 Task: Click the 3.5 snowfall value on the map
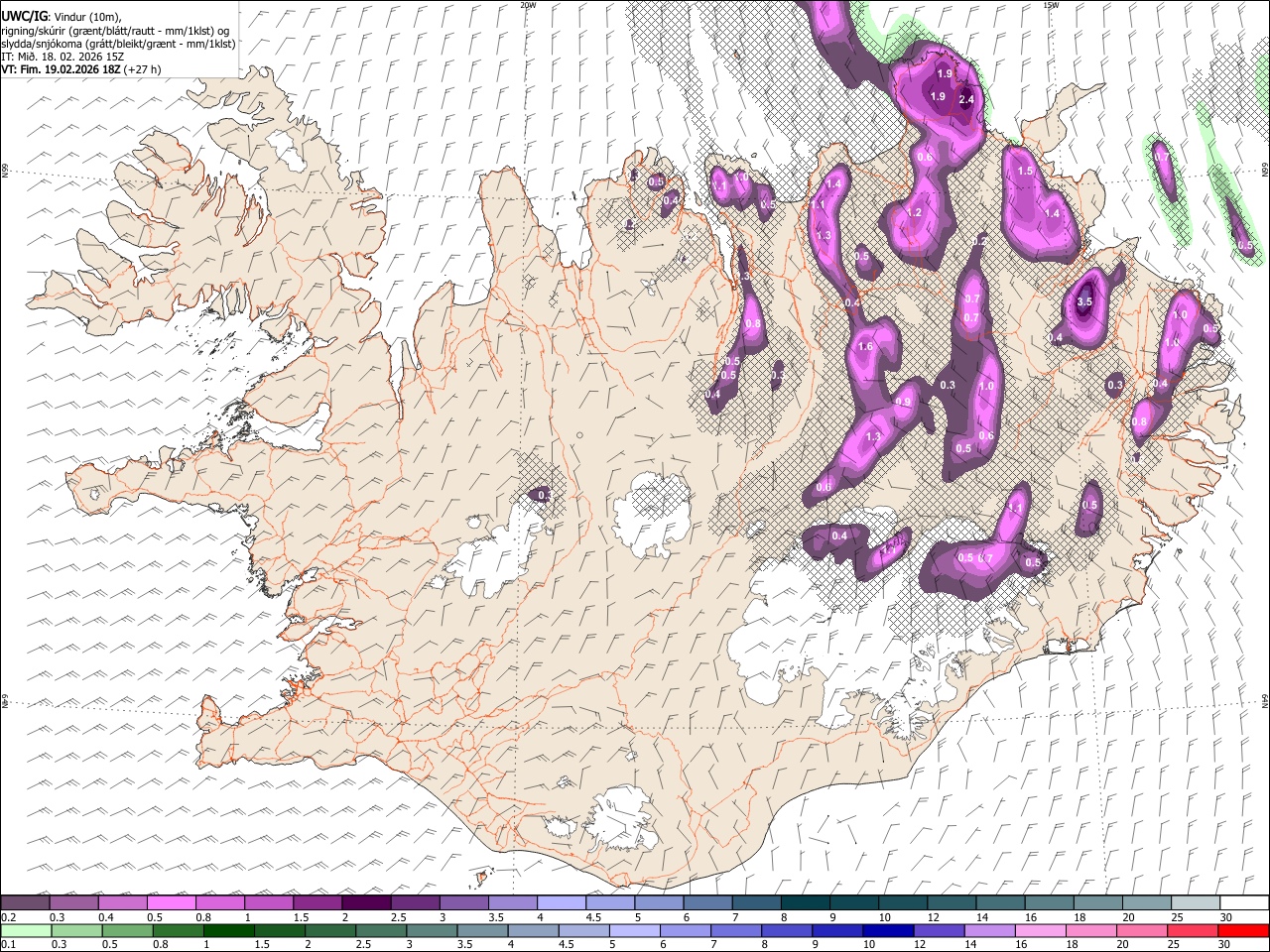[1084, 302]
